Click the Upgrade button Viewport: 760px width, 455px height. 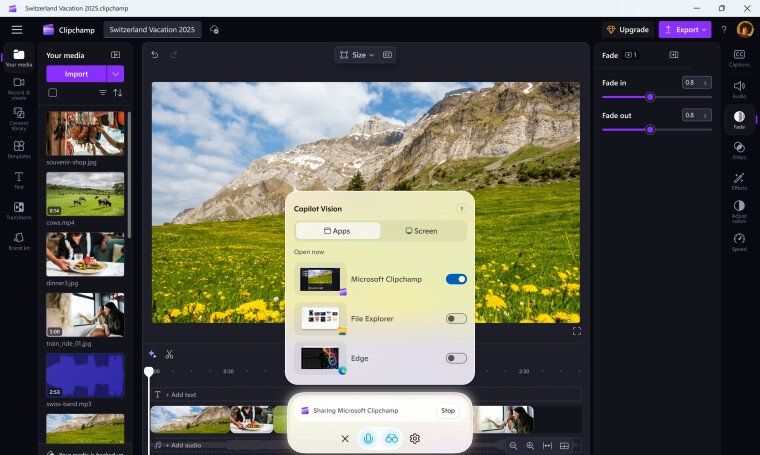pos(628,30)
